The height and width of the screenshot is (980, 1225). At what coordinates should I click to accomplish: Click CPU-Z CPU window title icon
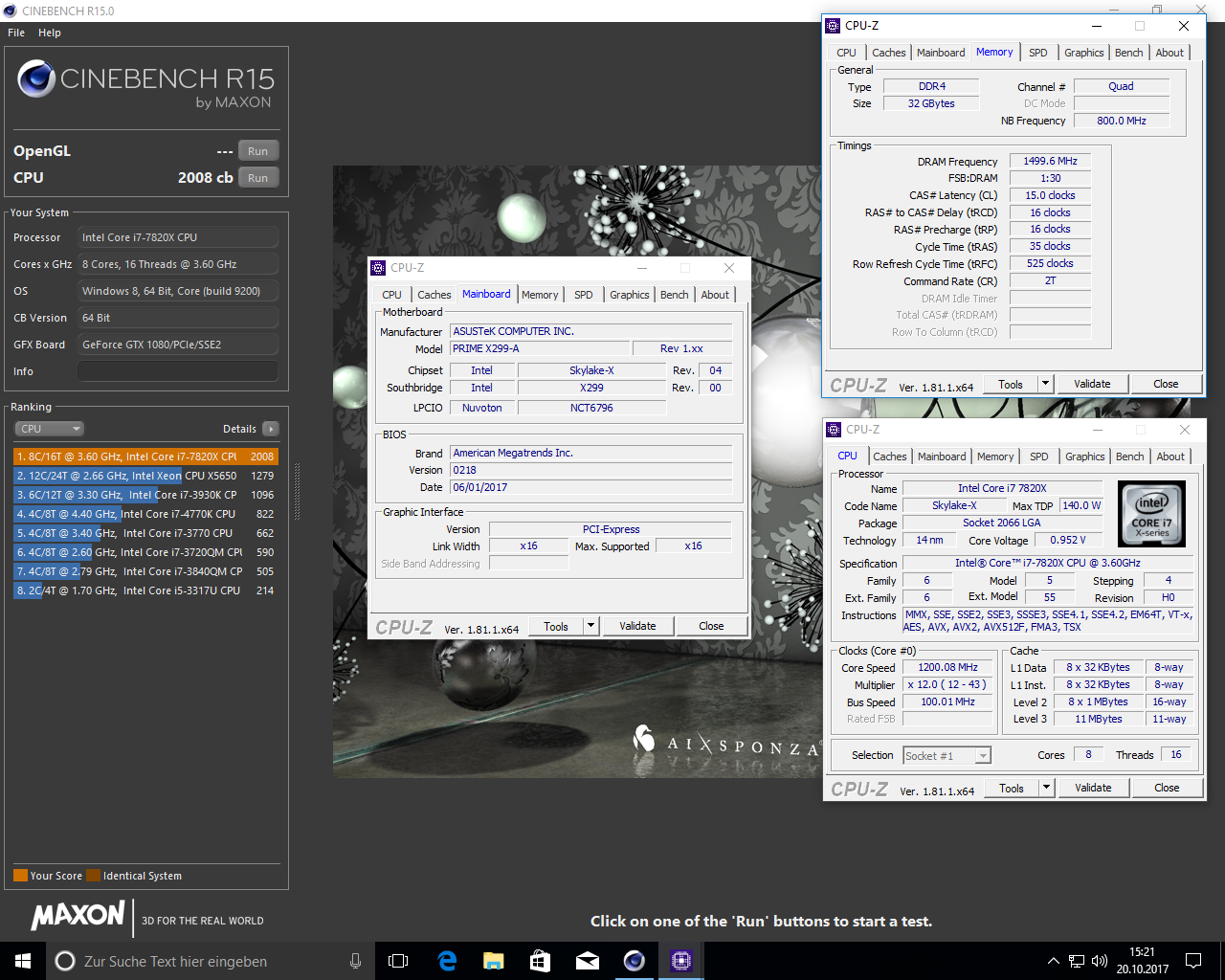click(x=834, y=430)
